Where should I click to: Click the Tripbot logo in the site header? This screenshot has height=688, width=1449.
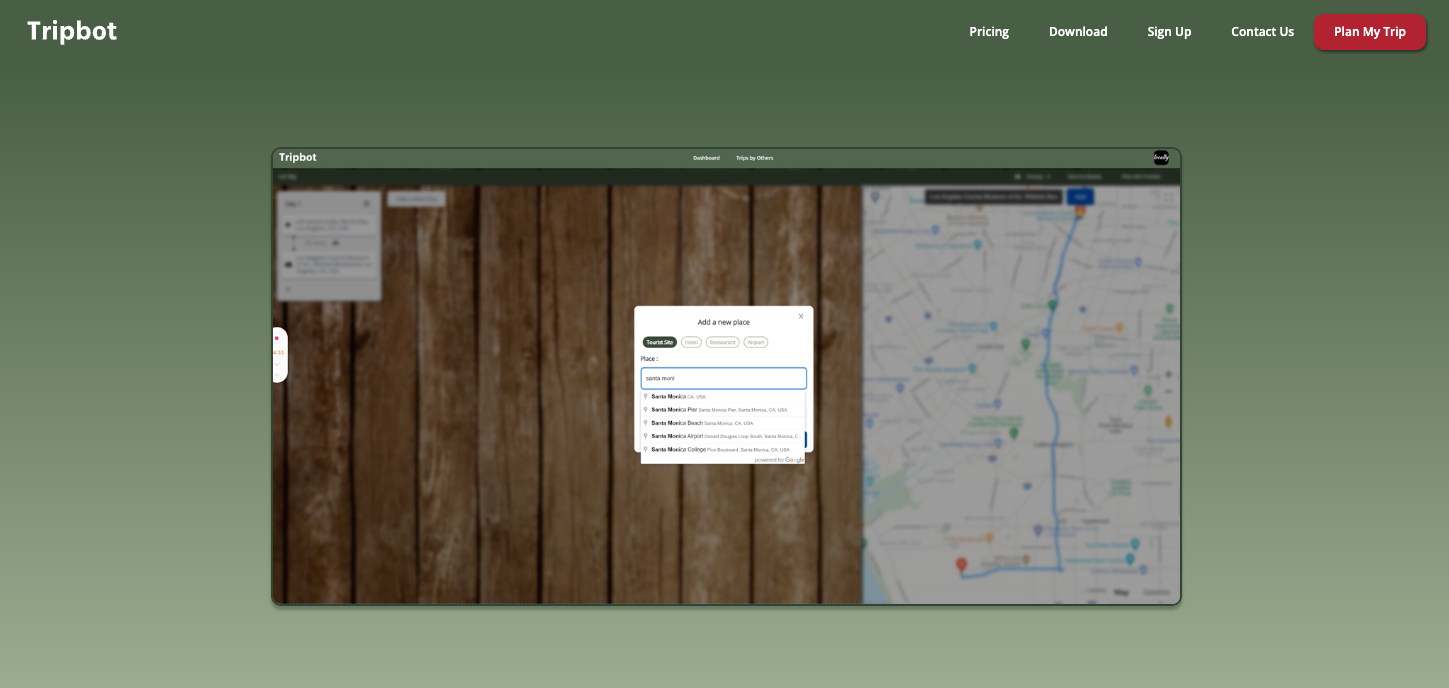point(72,31)
